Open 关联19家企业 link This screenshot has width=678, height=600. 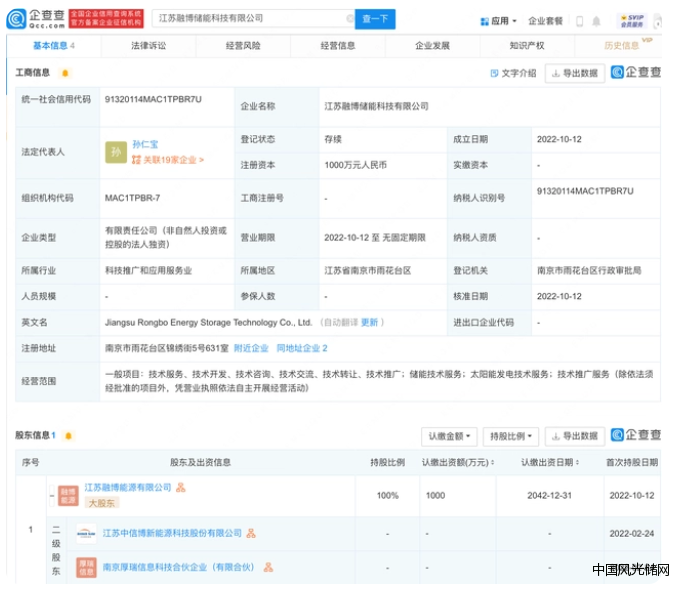click(x=167, y=160)
